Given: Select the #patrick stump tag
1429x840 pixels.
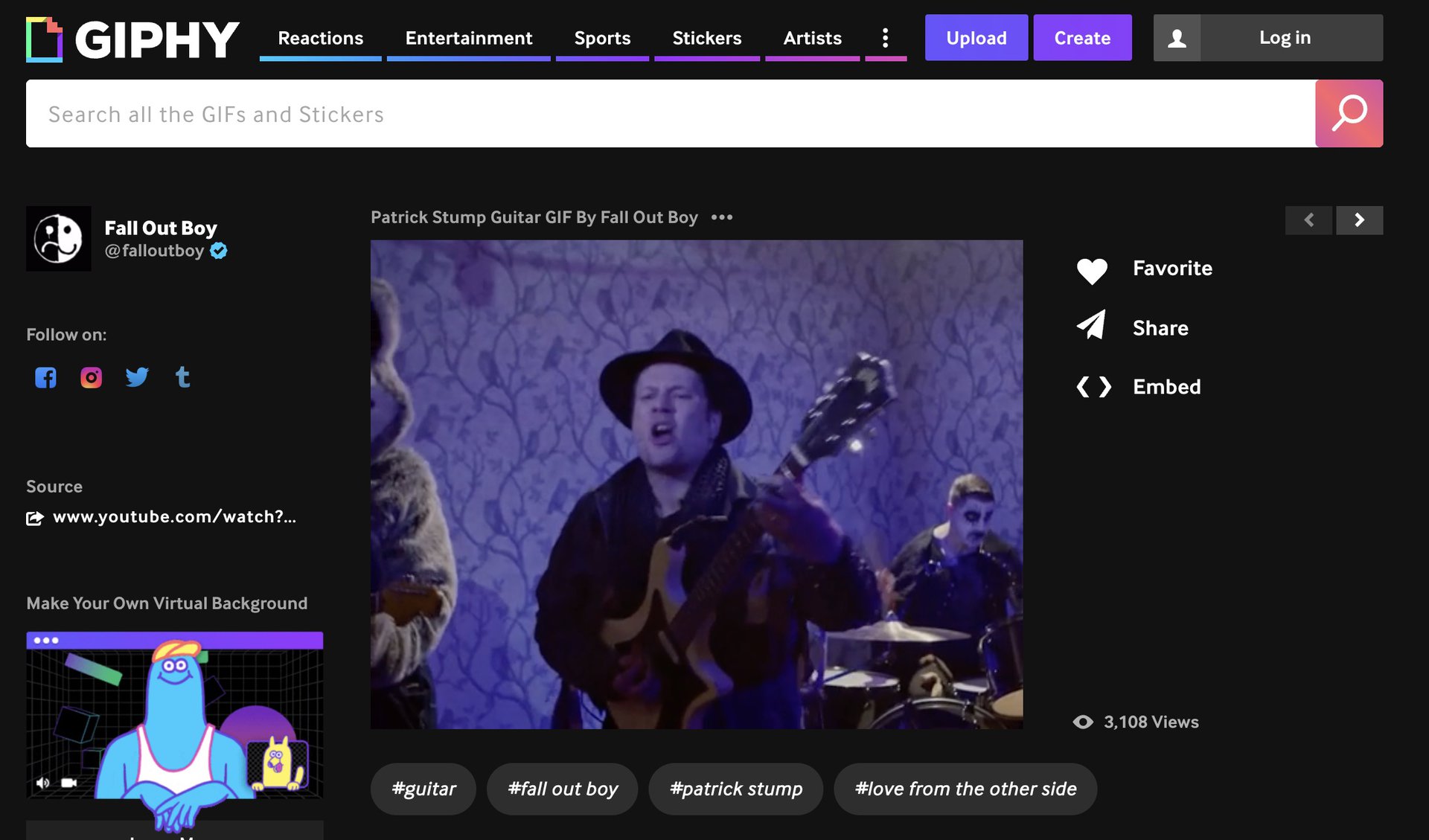Looking at the screenshot, I should [735, 789].
